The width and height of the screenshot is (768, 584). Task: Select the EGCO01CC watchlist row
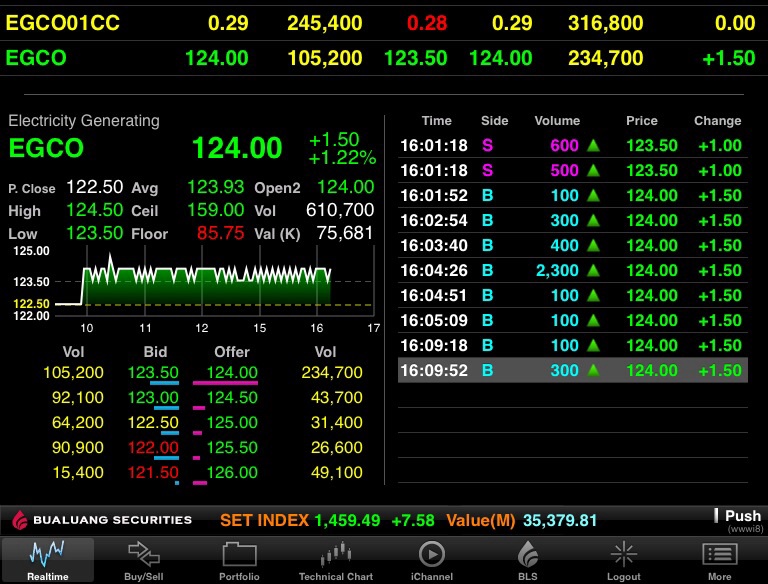point(384,23)
